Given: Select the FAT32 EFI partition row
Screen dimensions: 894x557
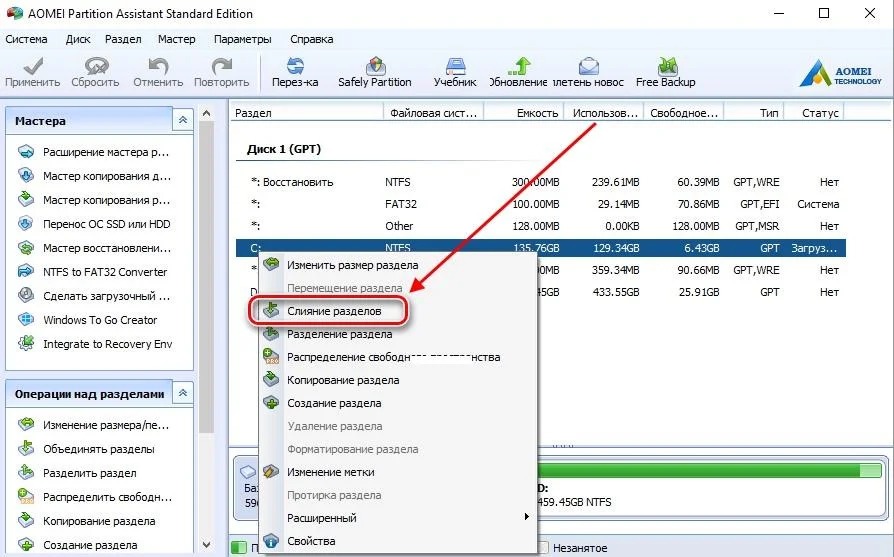Looking at the screenshot, I should pos(541,204).
